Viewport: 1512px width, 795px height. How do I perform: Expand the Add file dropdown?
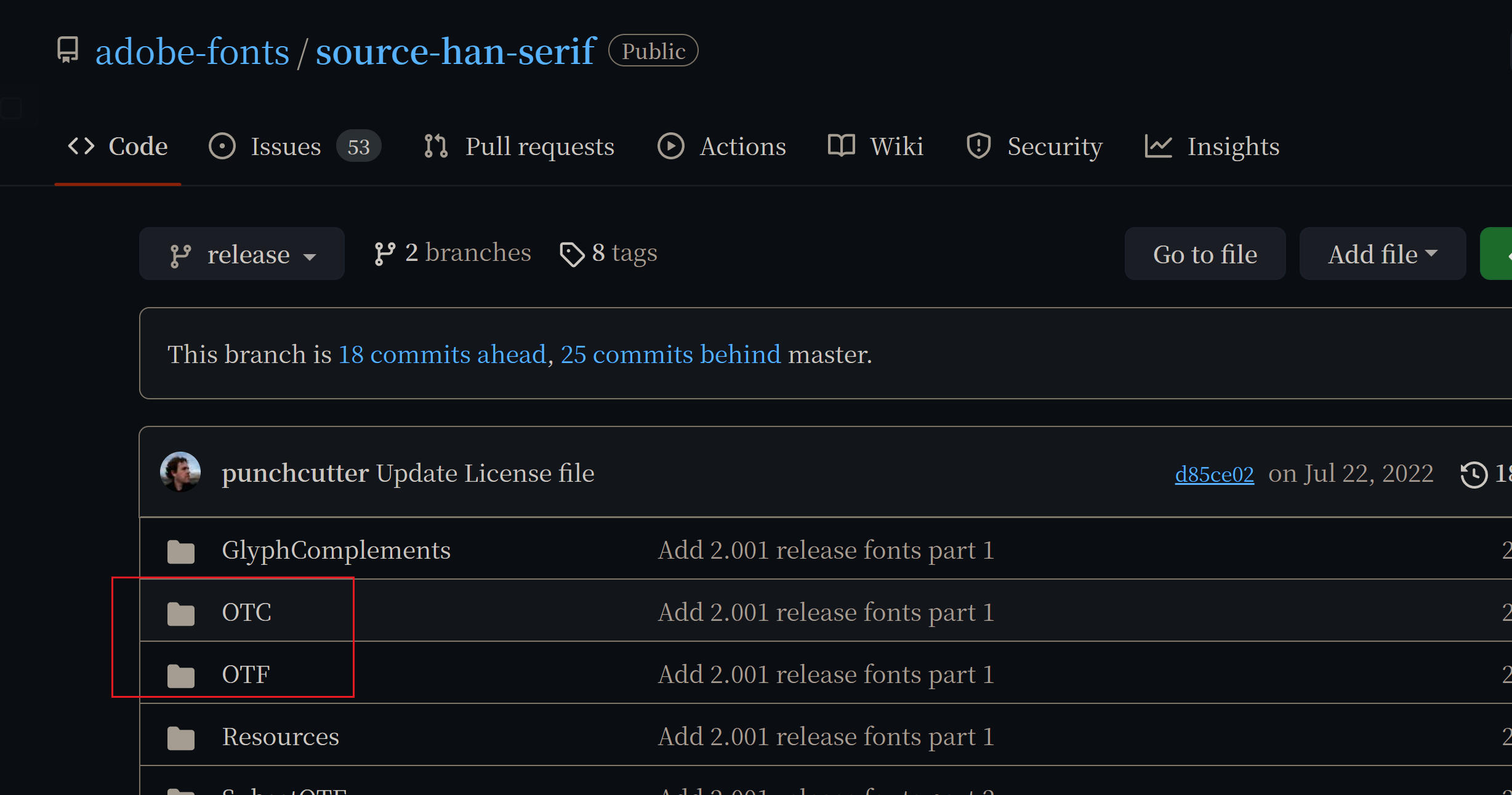[1382, 254]
